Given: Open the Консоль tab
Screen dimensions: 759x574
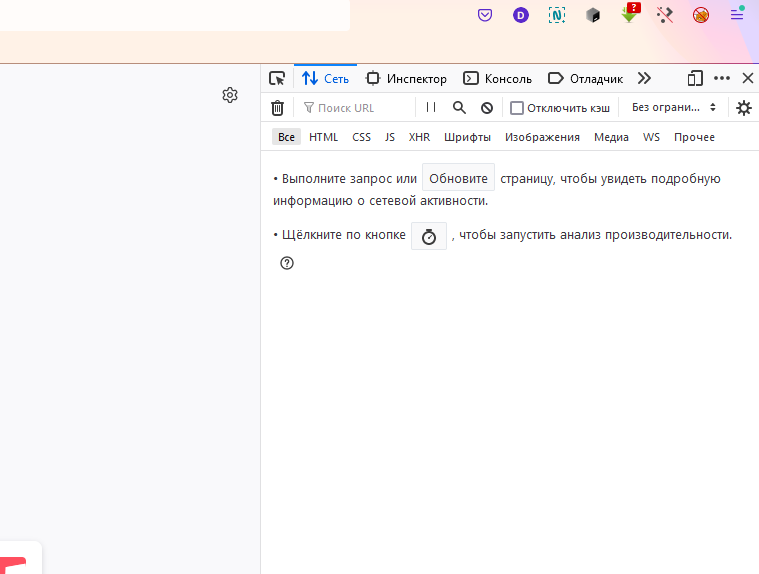Looking at the screenshot, I should [498, 78].
